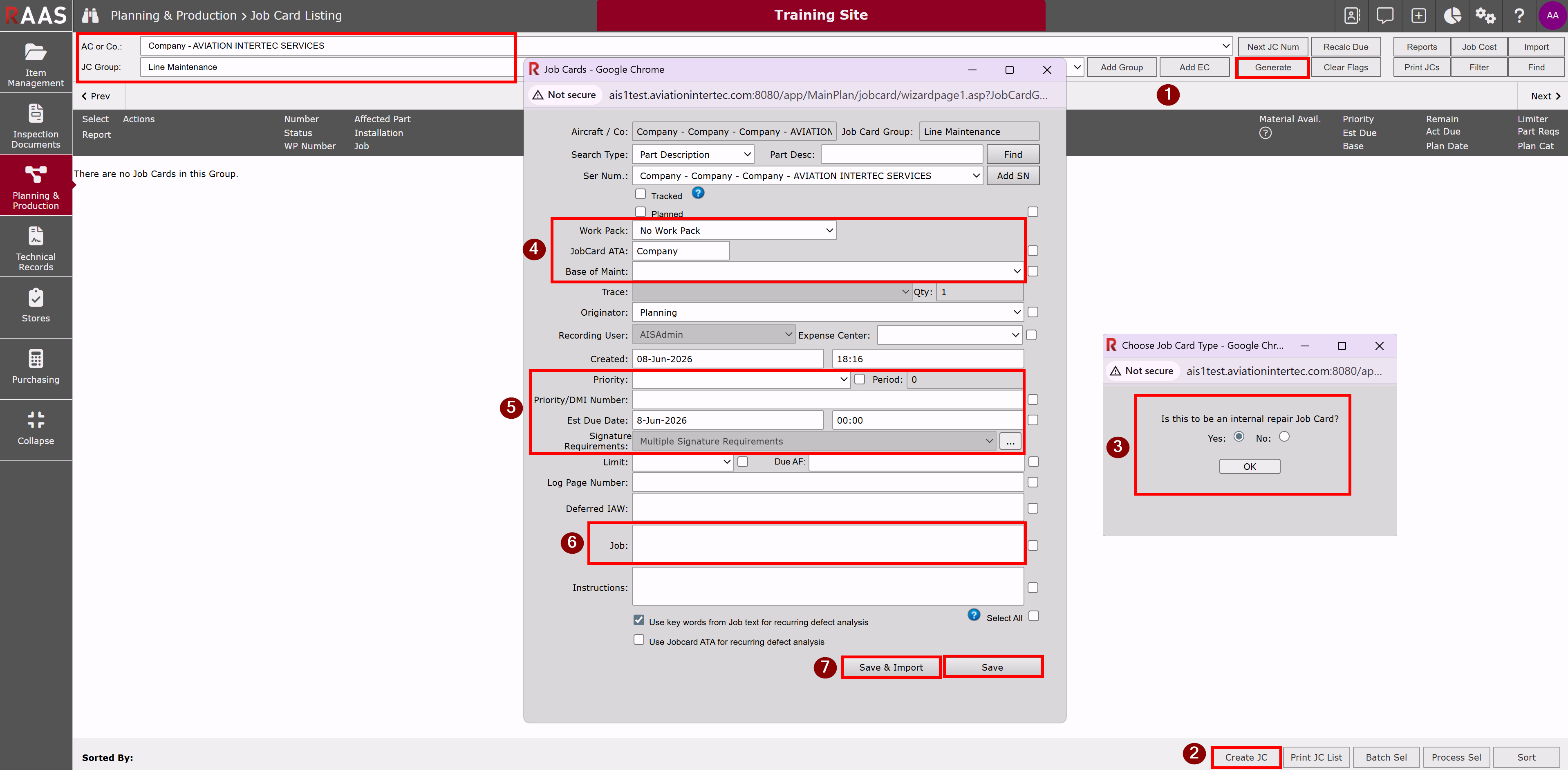1568x770 pixels.
Task: Select the No radio for internal repair
Action: coord(1284,437)
